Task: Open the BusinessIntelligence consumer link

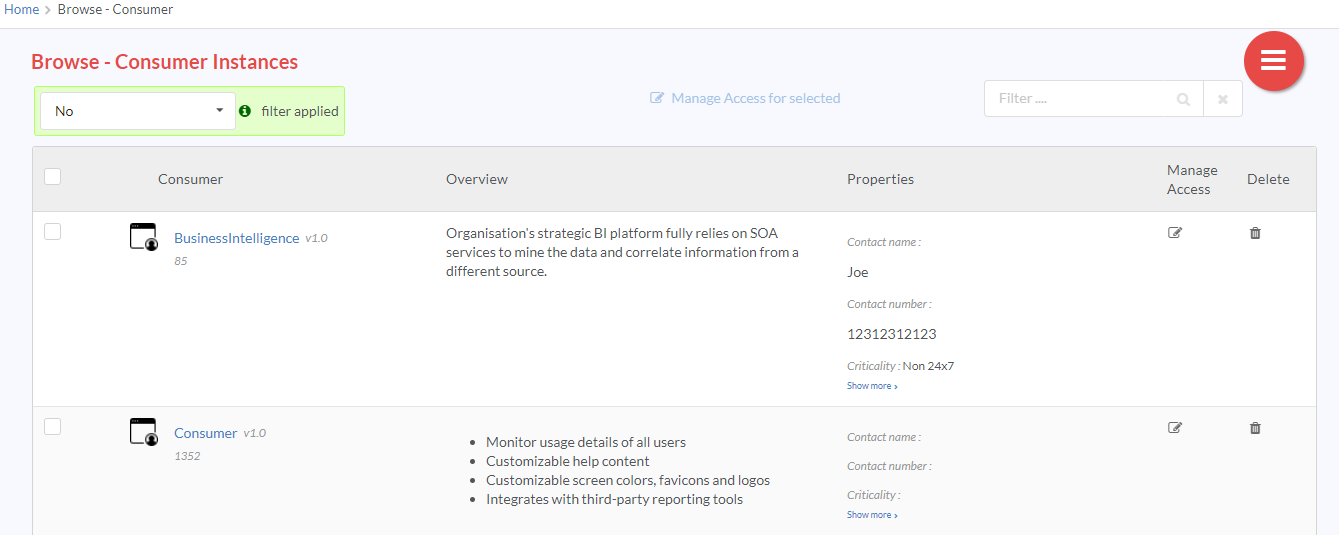Action: tap(237, 238)
